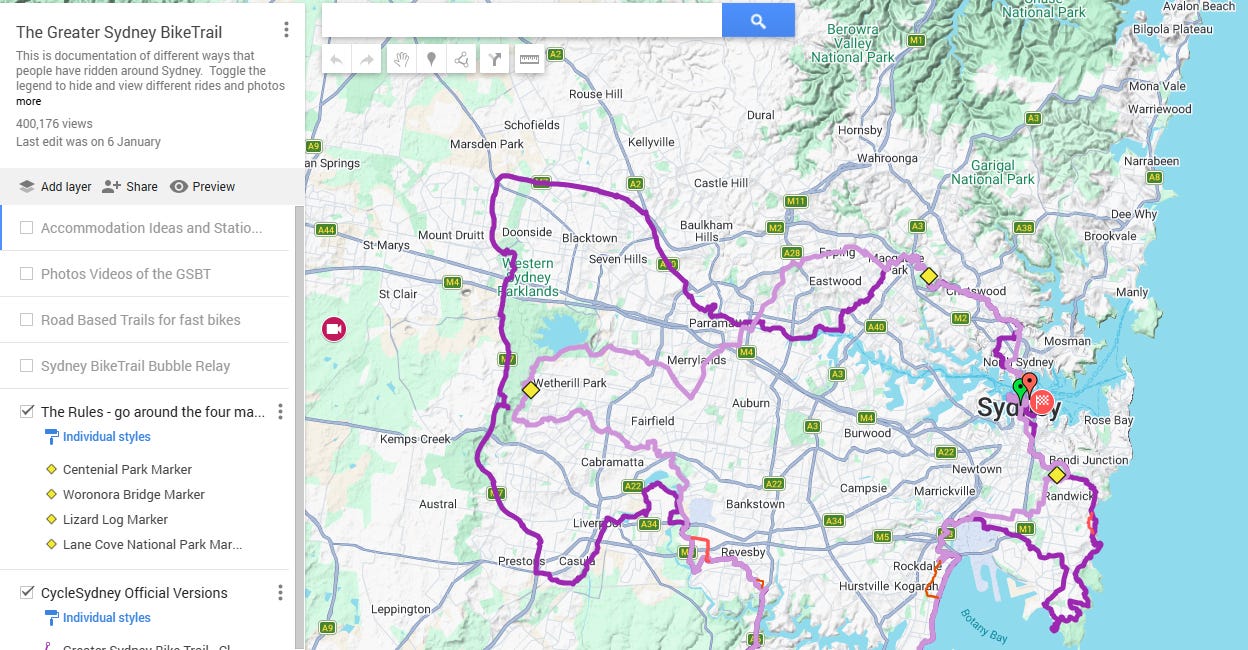Show the Photos Videos of the GSBT layer

pos(27,274)
